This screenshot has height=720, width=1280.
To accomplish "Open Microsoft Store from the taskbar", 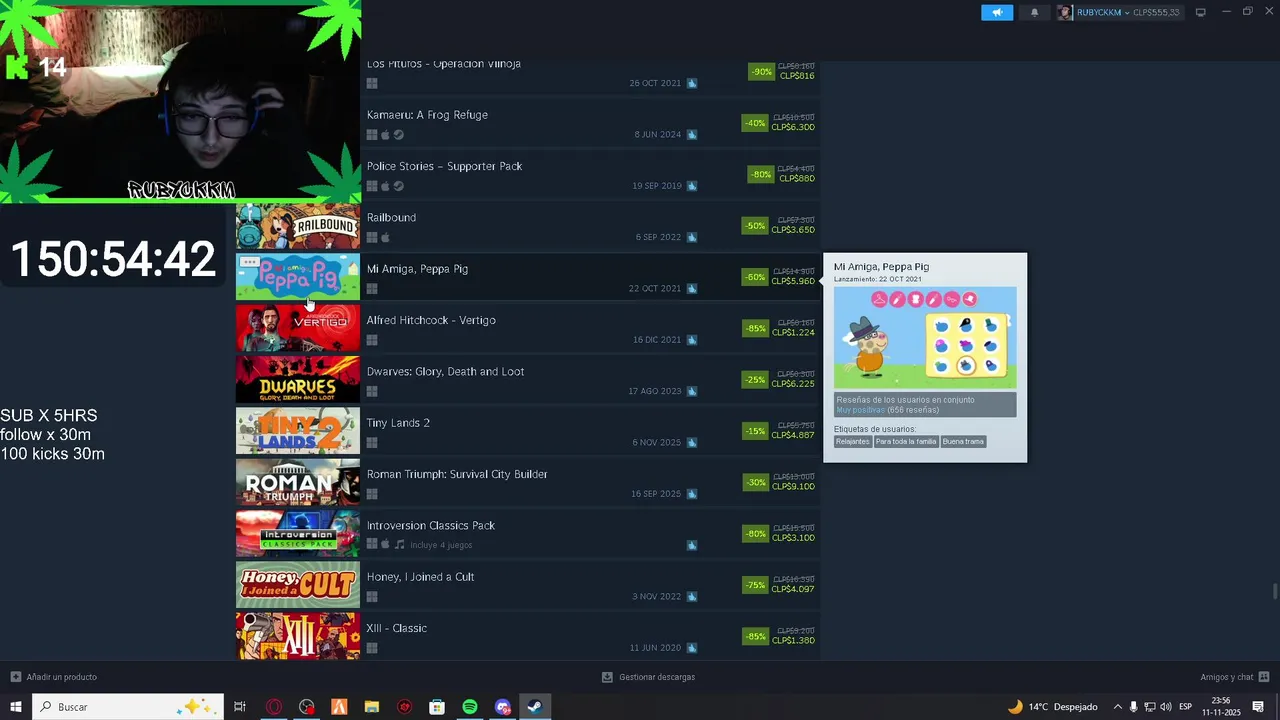I will point(437,707).
